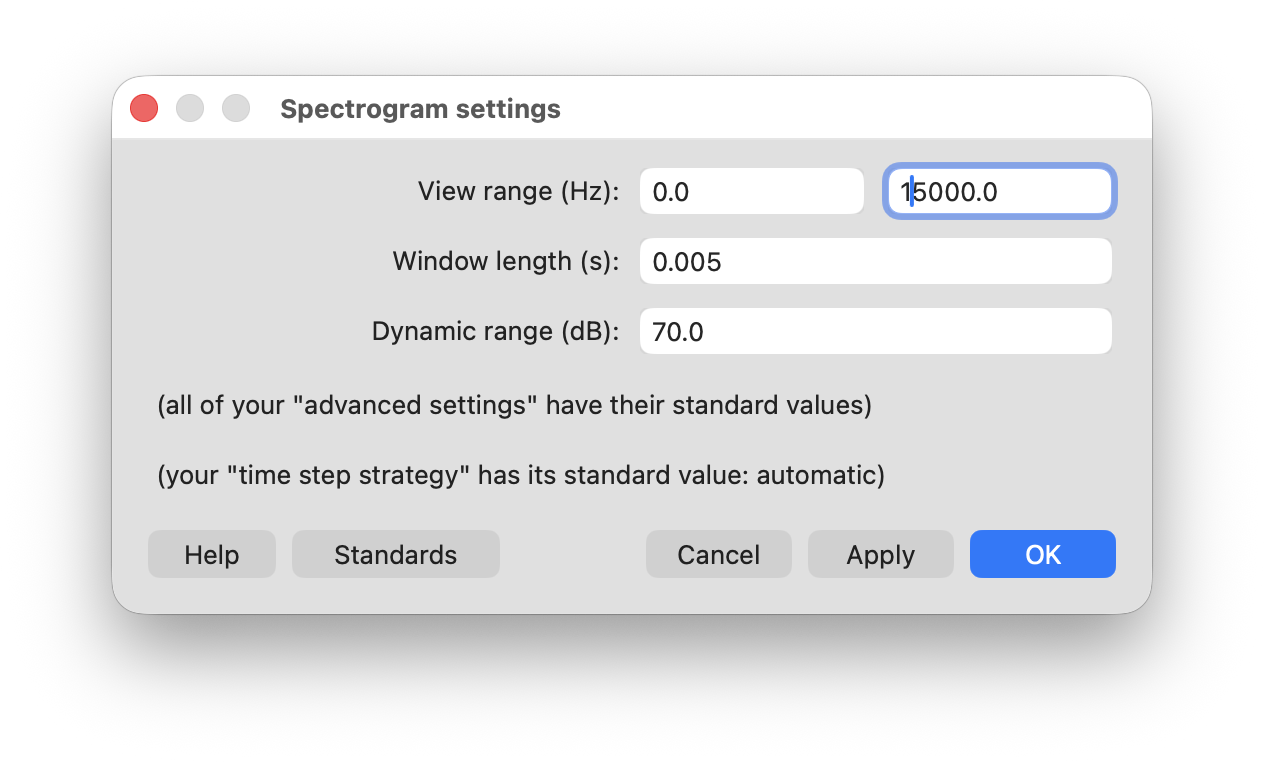The height and width of the screenshot is (762, 1264).
Task: Apply the spectrogram settings
Action: click(880, 554)
